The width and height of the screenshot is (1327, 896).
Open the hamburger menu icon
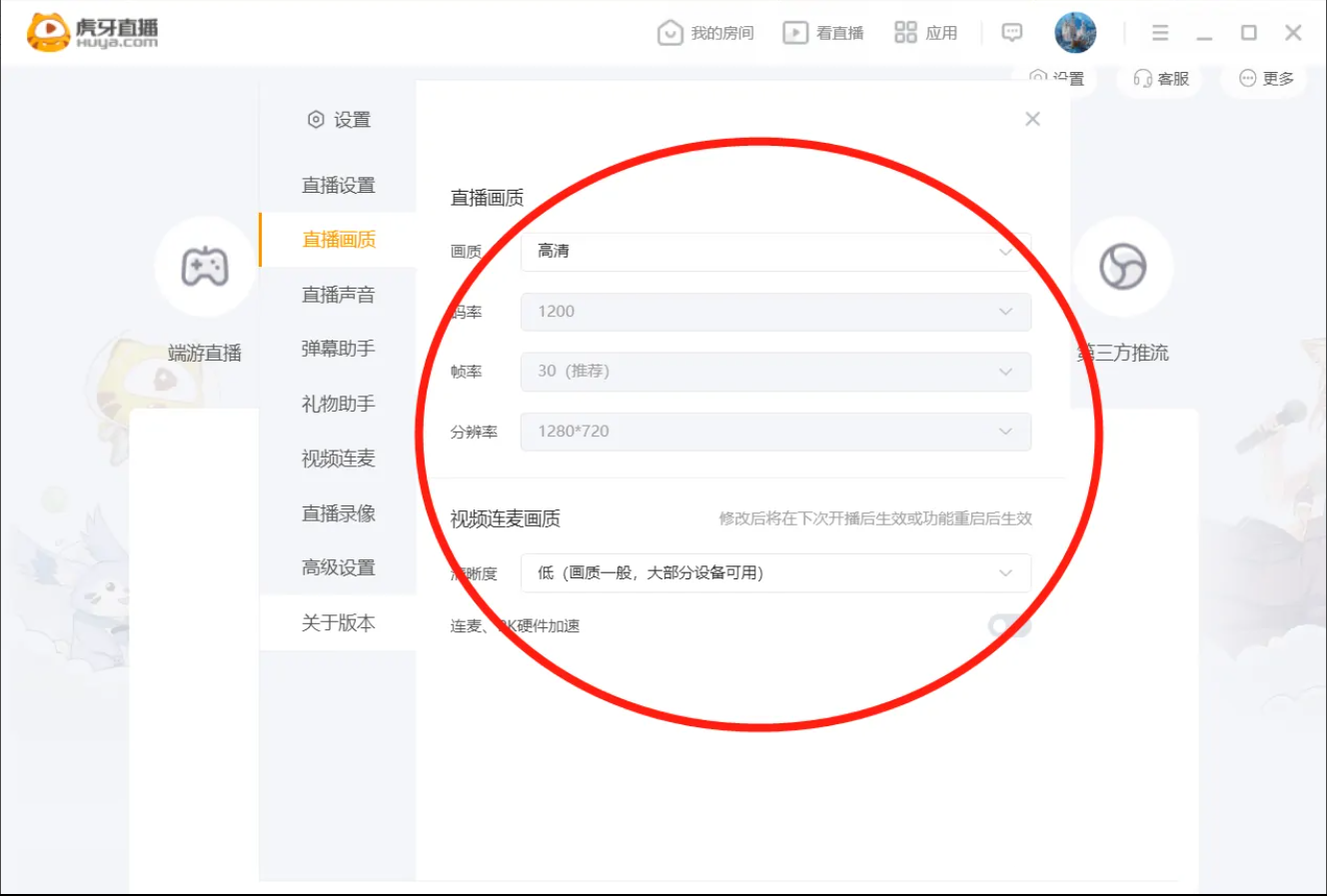1159,31
